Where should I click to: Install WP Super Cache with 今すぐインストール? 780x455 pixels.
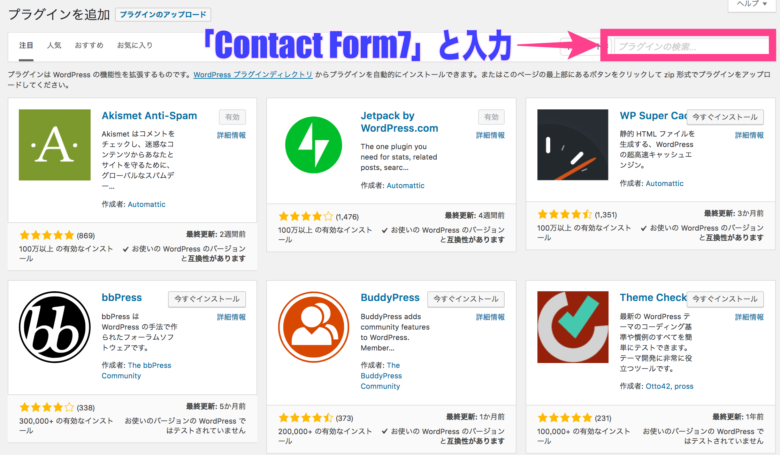[725, 117]
